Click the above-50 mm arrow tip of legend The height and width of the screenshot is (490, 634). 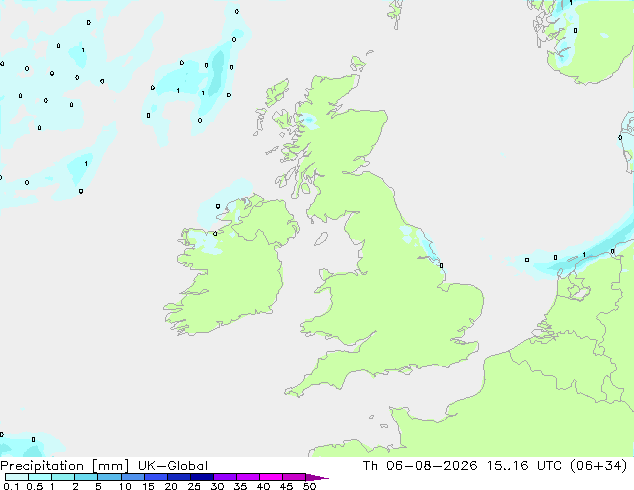click(x=317, y=477)
